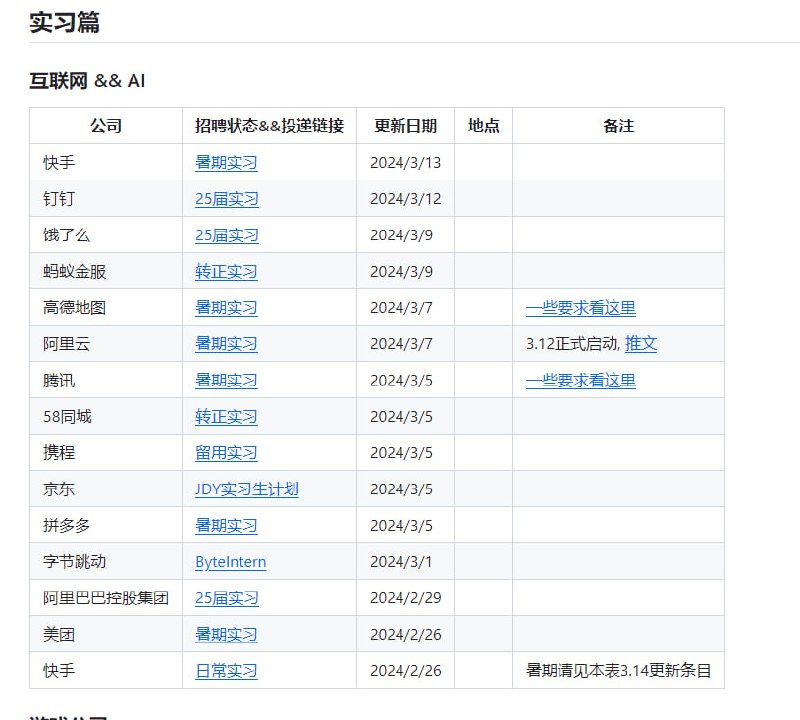The height and width of the screenshot is (720, 800).
Task: Open 携程's 留用实习 link
Action: click(225, 452)
